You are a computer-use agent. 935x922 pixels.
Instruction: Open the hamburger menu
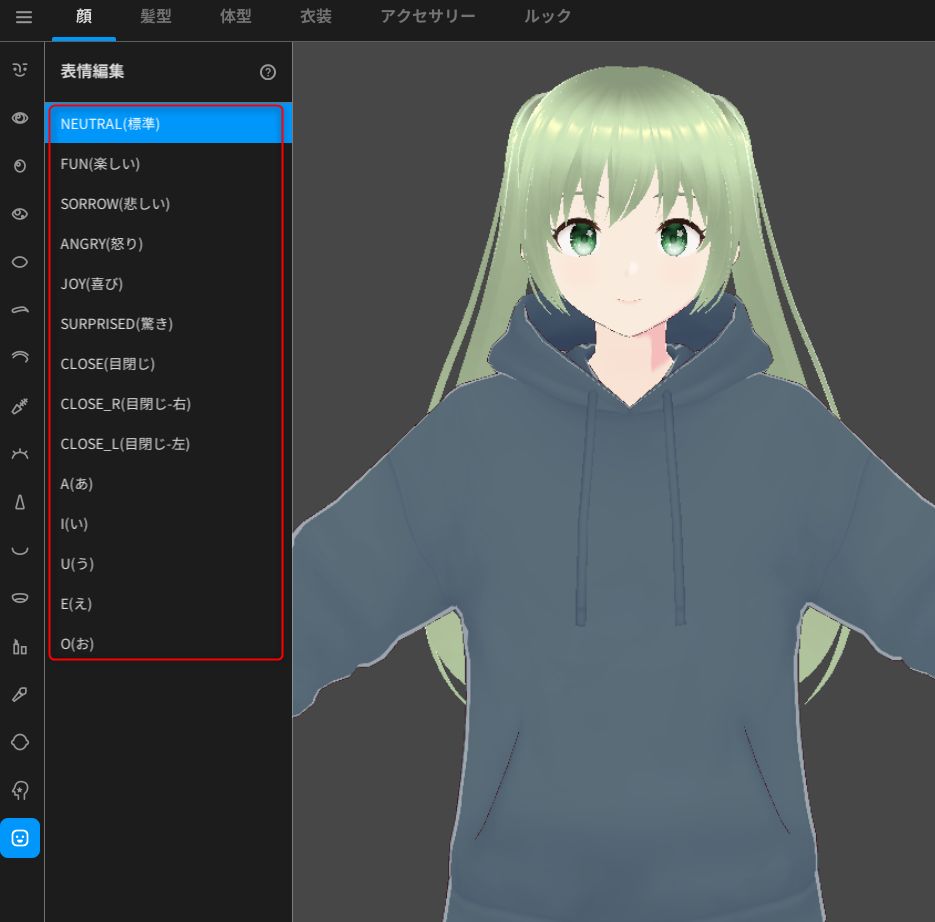23,17
